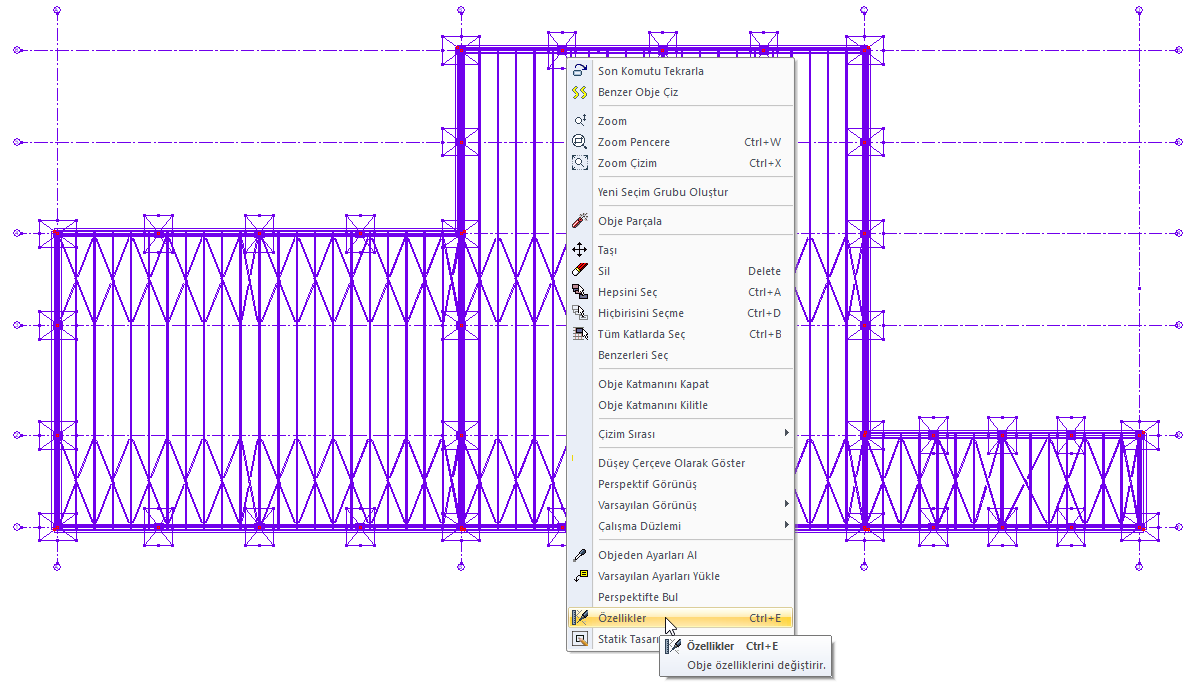Screen dimensions: 1197x683
Task: Choose the Zoom Pencere magnifier icon
Action: pos(580,142)
